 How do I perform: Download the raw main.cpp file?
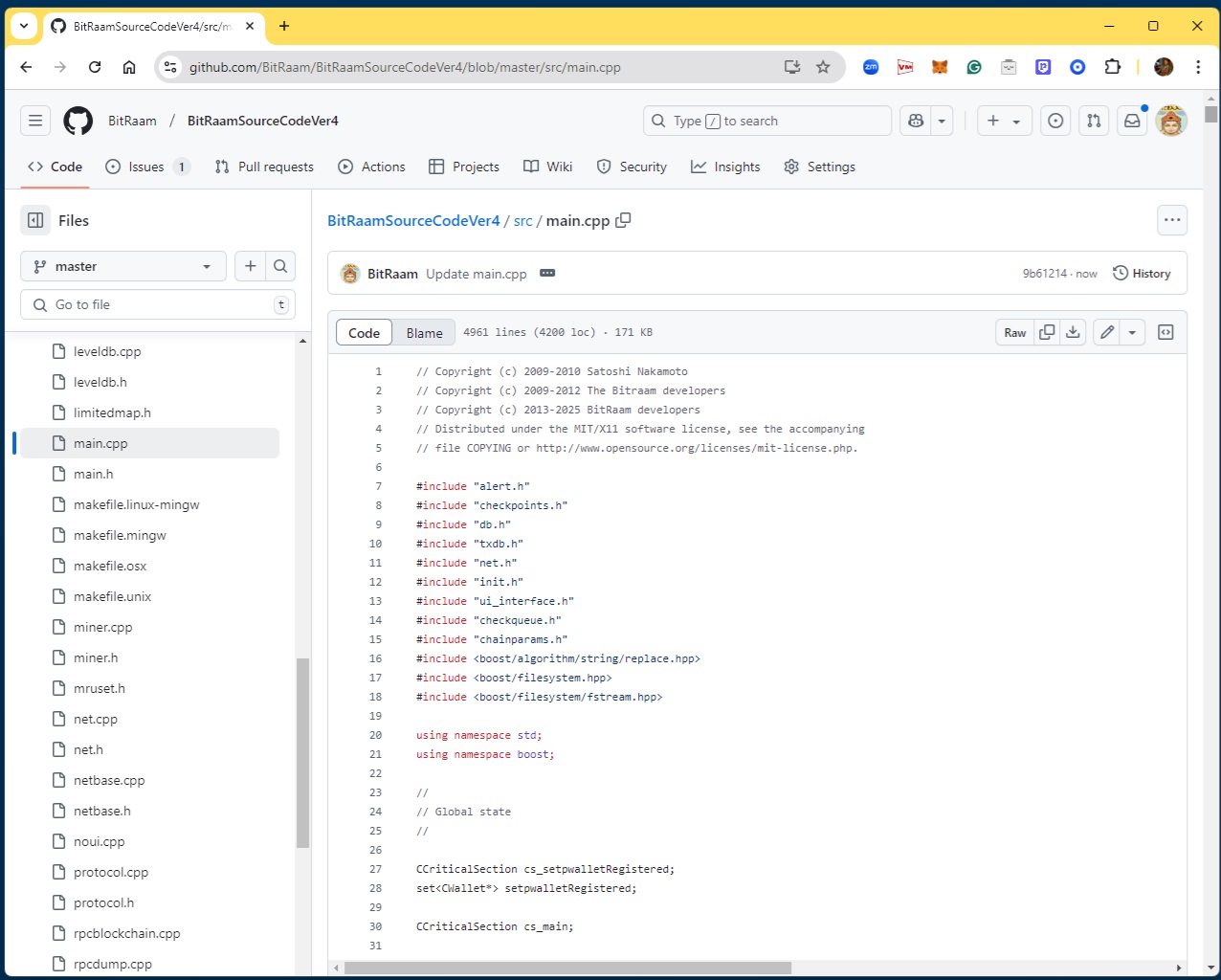(1073, 332)
